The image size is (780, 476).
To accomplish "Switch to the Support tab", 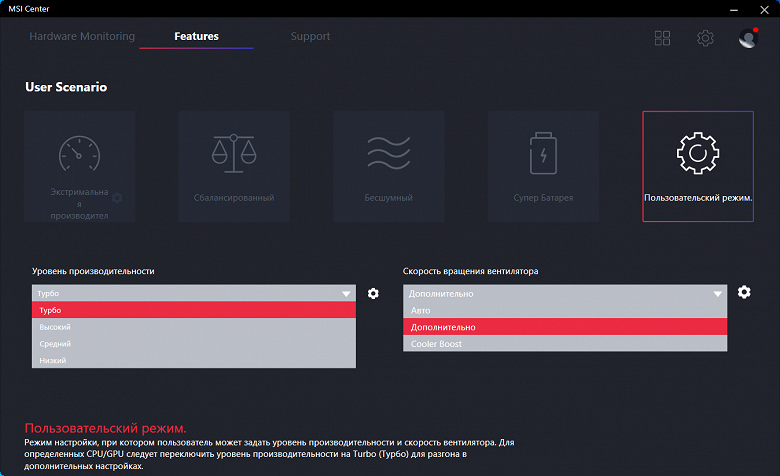I will 310,36.
